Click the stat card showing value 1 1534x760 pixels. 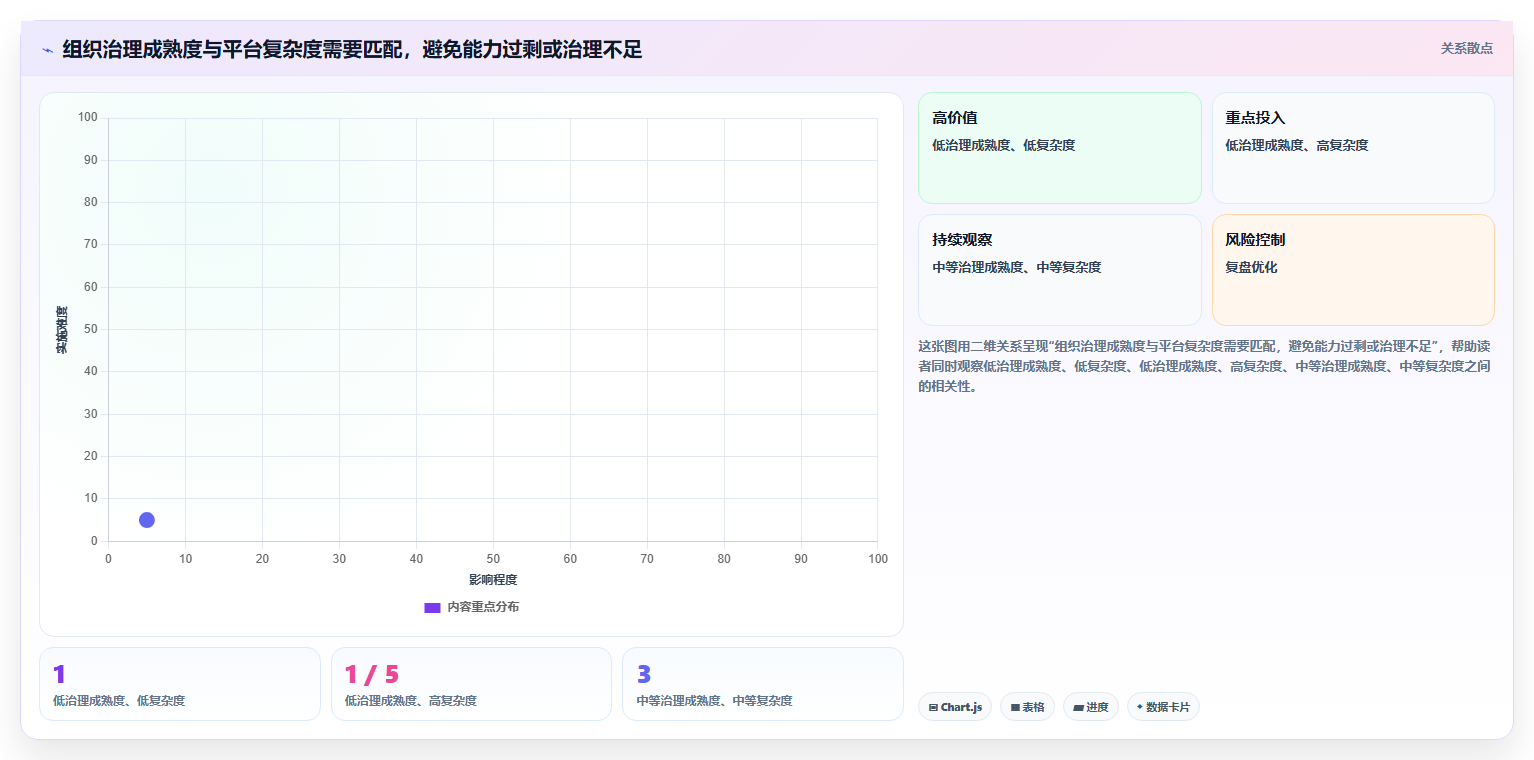(180, 684)
